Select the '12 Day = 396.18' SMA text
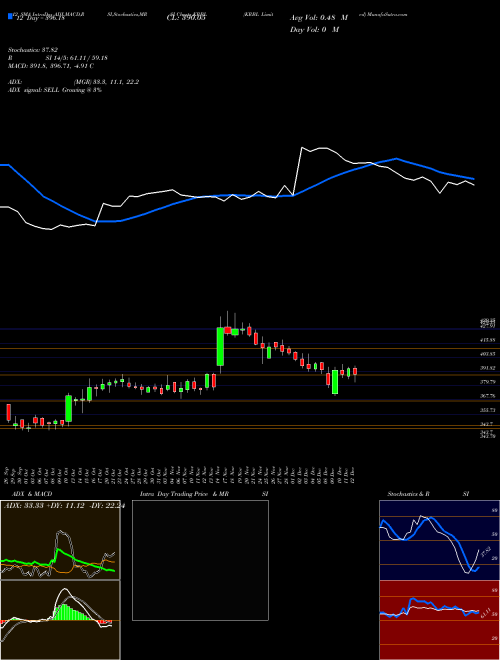 click(40, 18)
